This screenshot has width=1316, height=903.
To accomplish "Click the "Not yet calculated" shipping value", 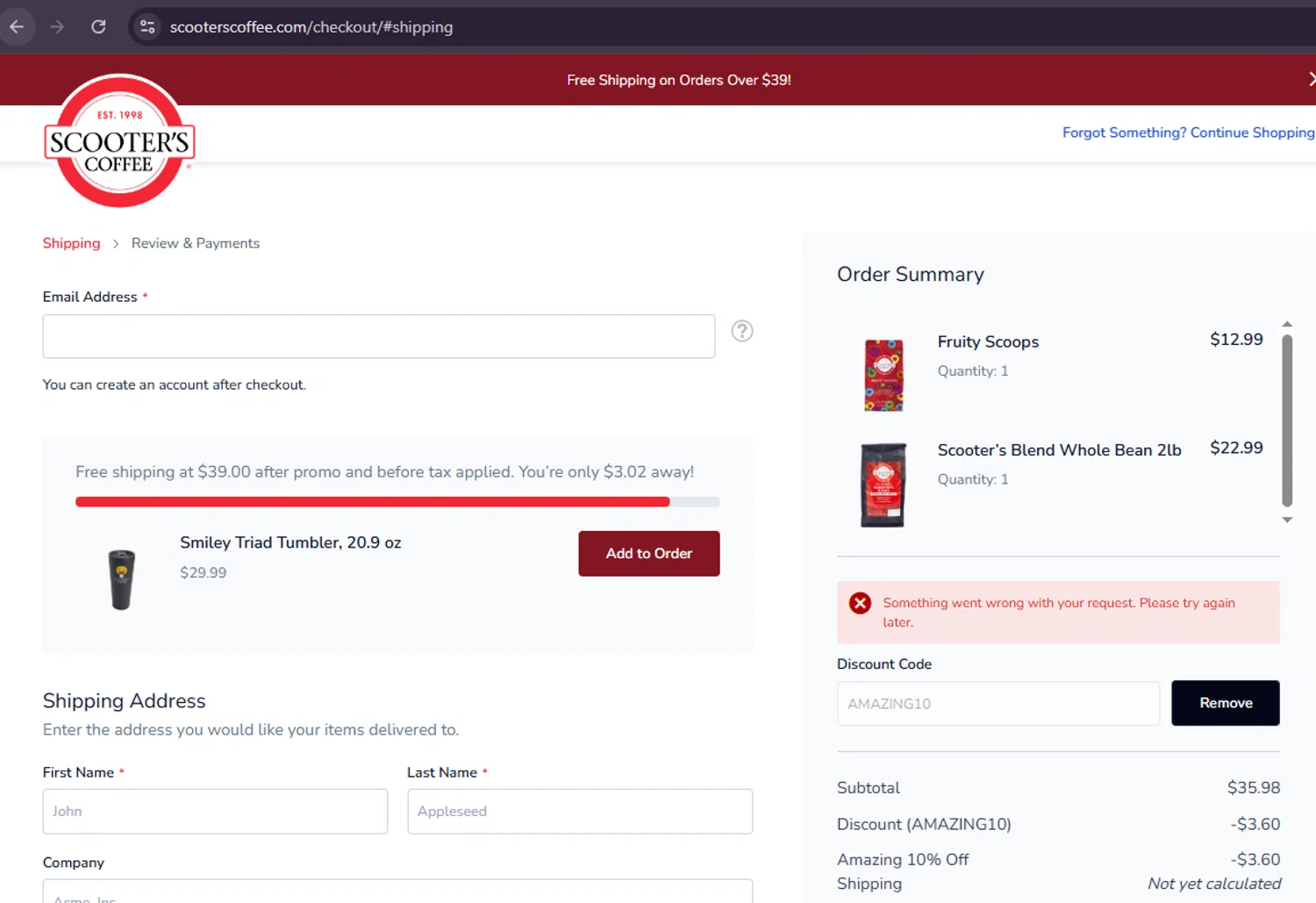I will click(1214, 884).
